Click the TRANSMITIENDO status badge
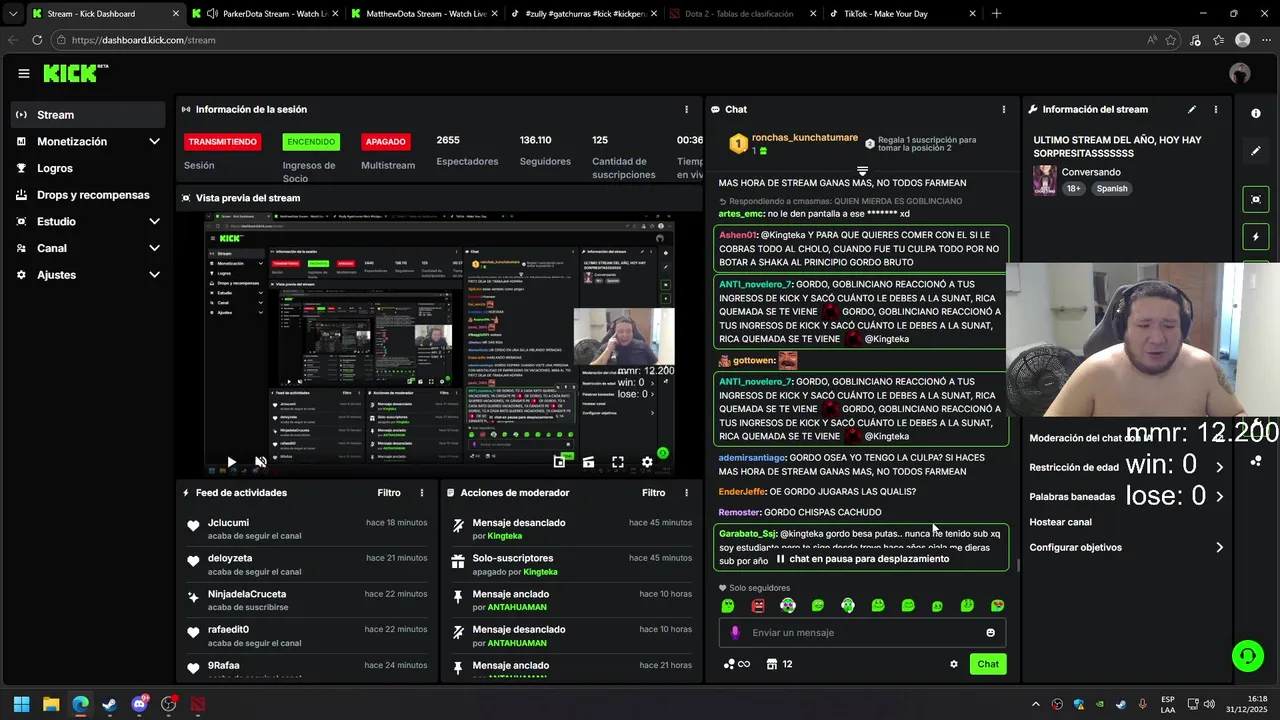The width and height of the screenshot is (1280, 720). (x=223, y=142)
